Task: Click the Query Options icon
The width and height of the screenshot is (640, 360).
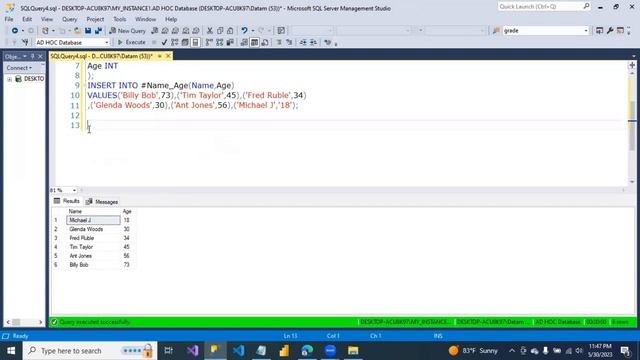Action: pyautogui.click(x=185, y=42)
